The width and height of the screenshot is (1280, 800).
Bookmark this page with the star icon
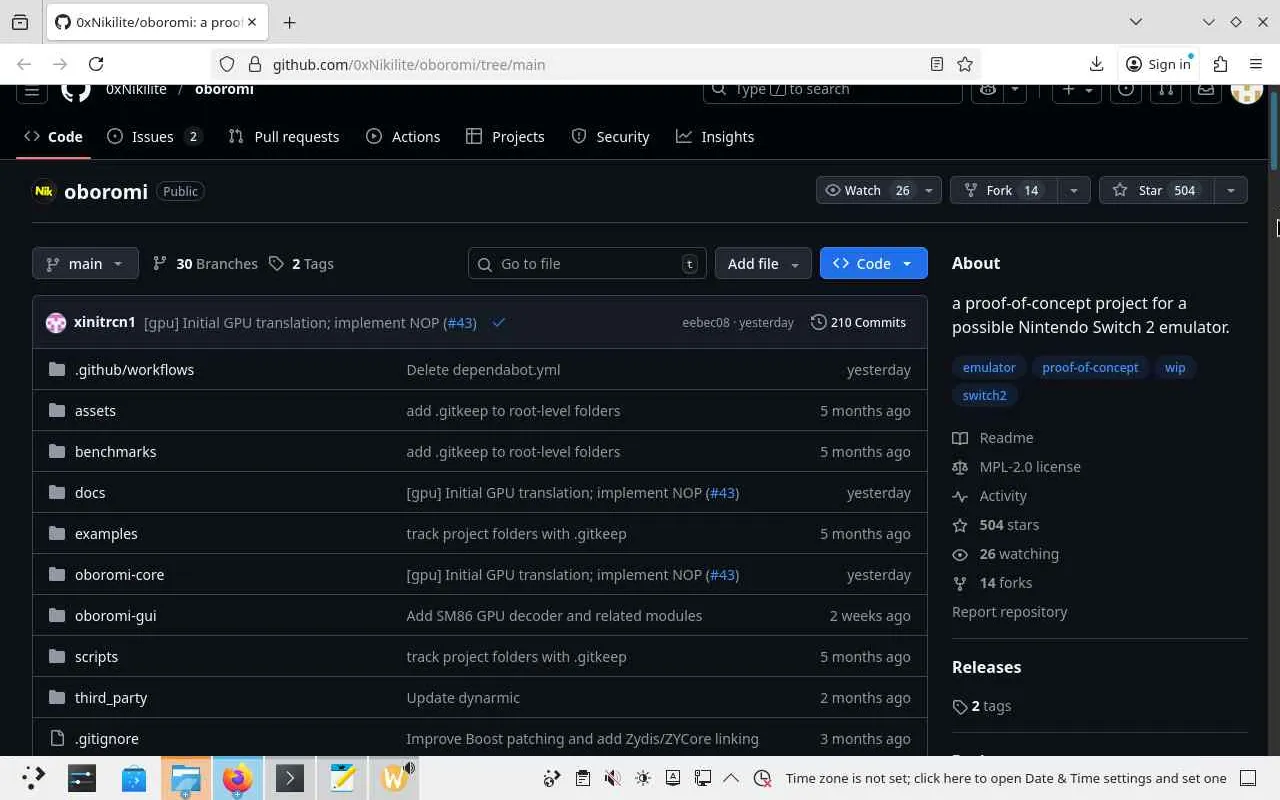pos(965,64)
